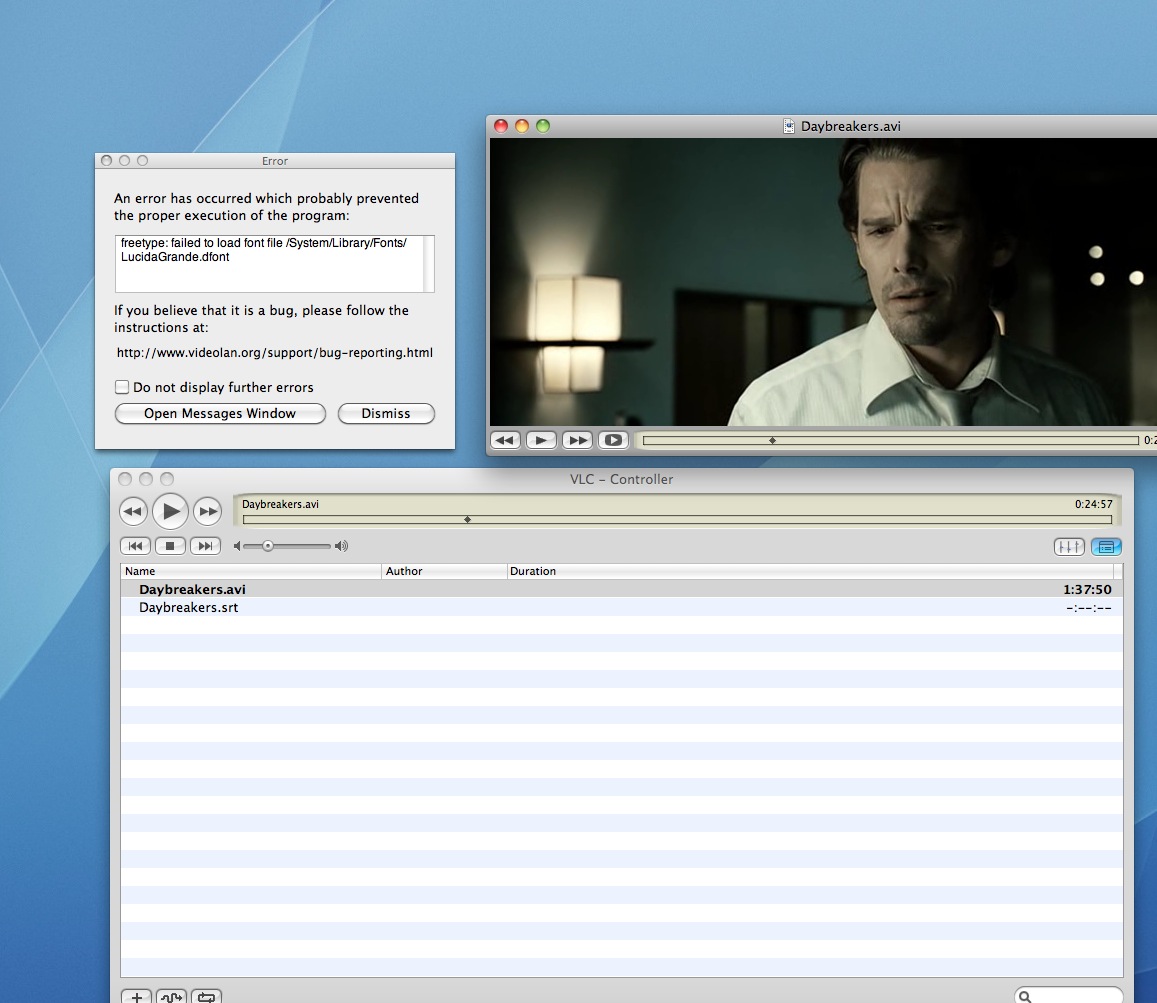Click the add item plus button

[137, 997]
